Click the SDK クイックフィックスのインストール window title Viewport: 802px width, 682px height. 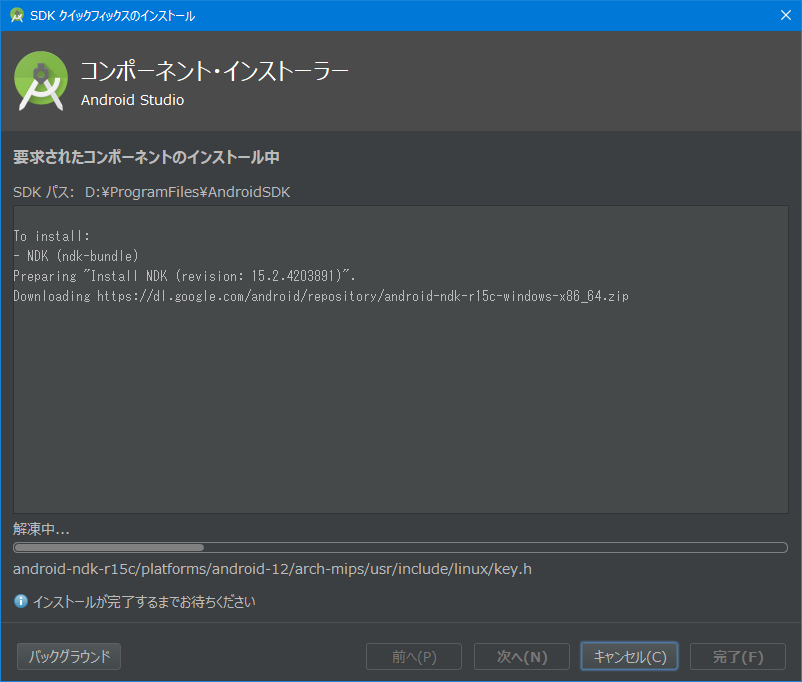(113, 16)
